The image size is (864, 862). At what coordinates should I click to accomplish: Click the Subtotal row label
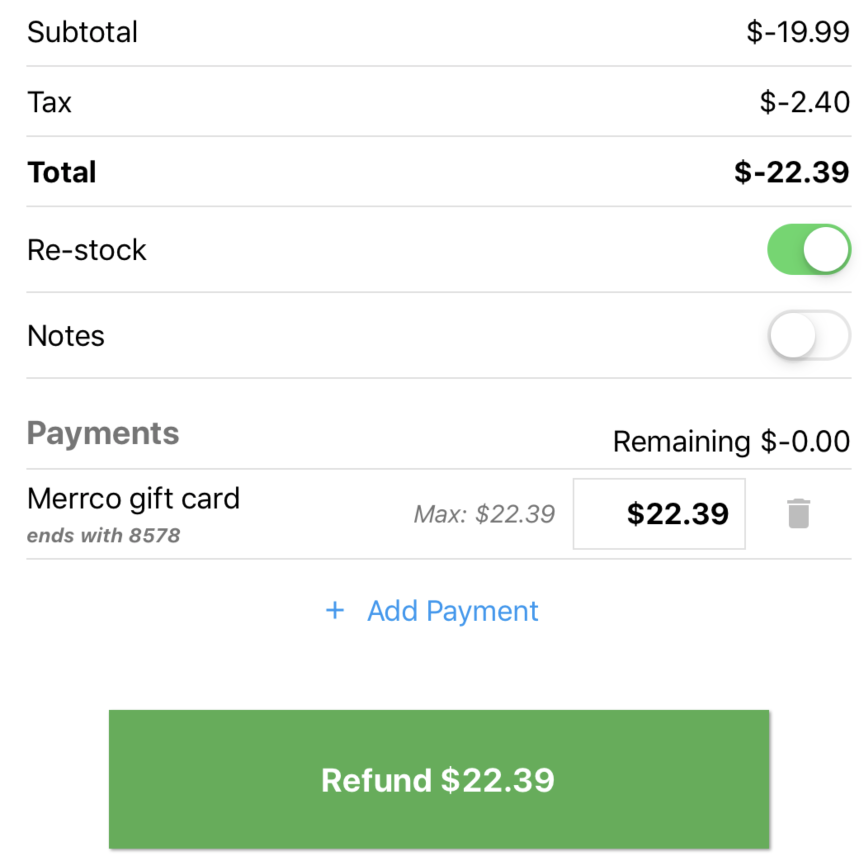(82, 32)
